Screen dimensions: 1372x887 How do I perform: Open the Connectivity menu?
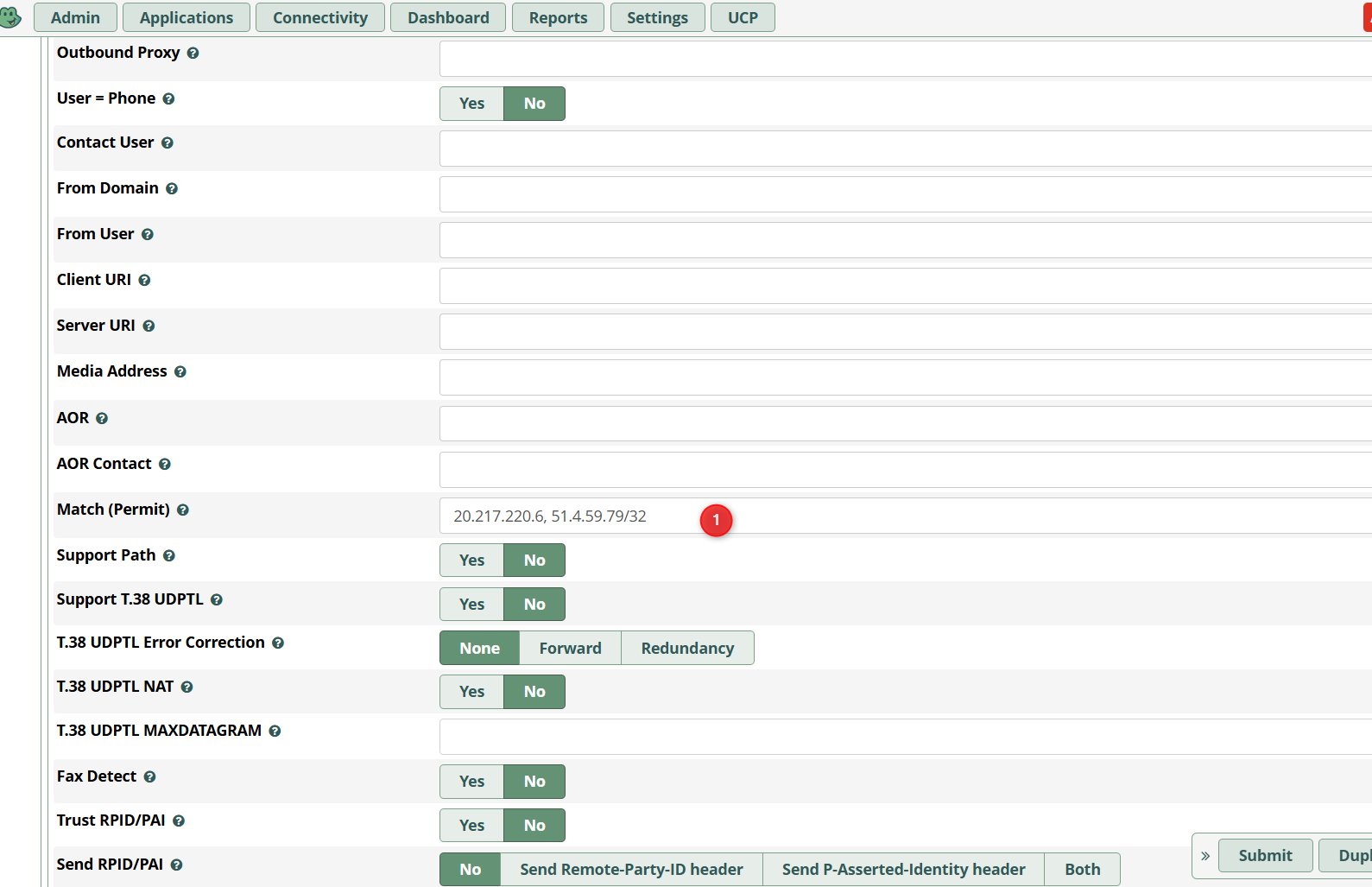coord(320,17)
